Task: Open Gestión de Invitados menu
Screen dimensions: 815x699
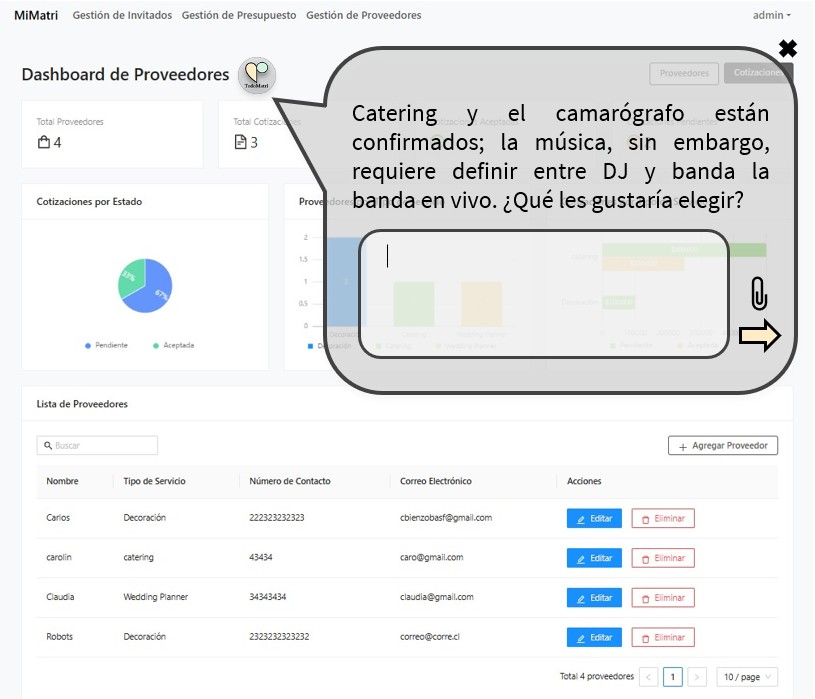Action: (122, 15)
